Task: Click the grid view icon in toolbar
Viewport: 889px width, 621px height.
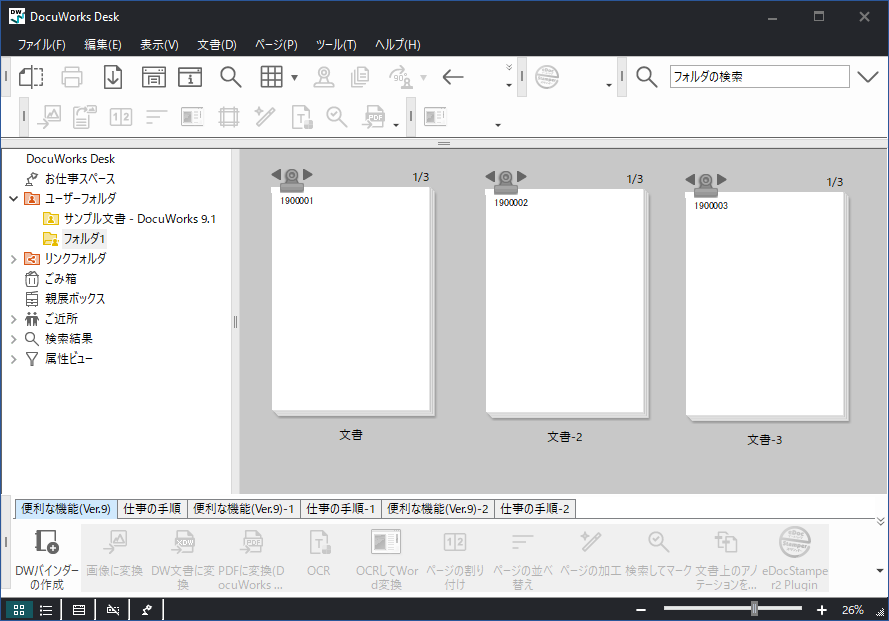Action: (271, 77)
